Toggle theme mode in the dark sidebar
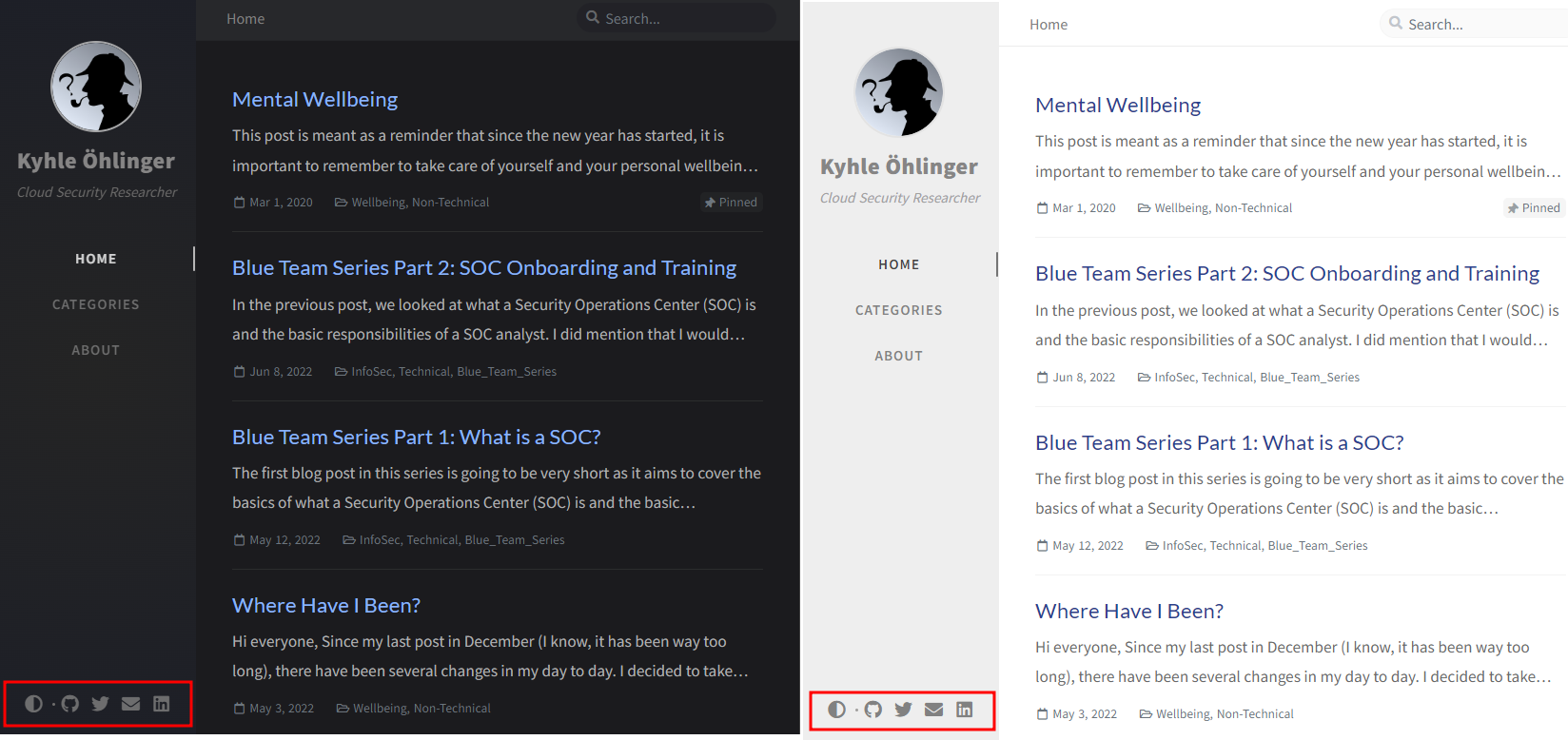Screen dimensions: 1568x740 [x=33, y=704]
